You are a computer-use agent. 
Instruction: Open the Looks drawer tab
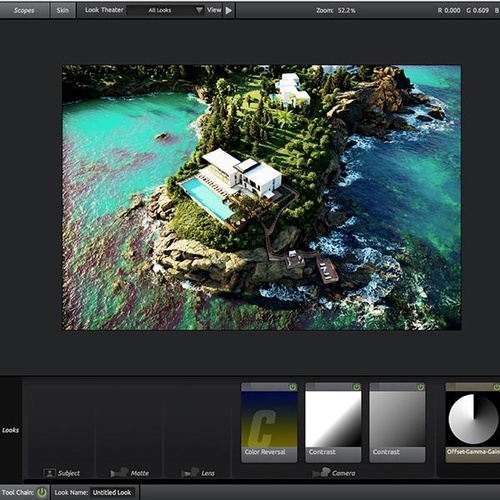point(11,430)
